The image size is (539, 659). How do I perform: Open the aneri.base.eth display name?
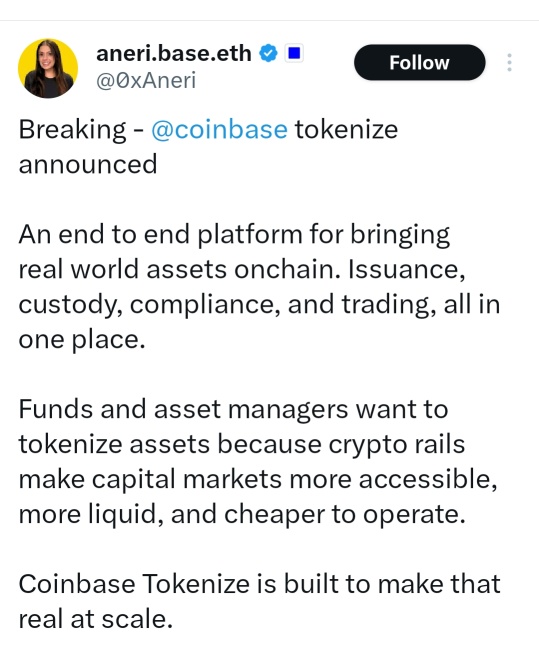click(174, 53)
